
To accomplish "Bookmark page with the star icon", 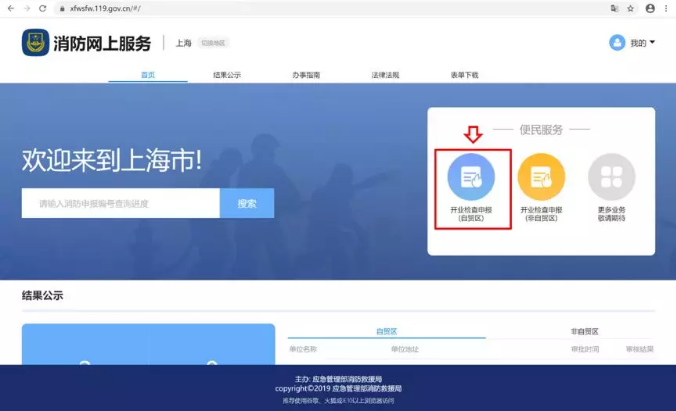I will [631, 8].
